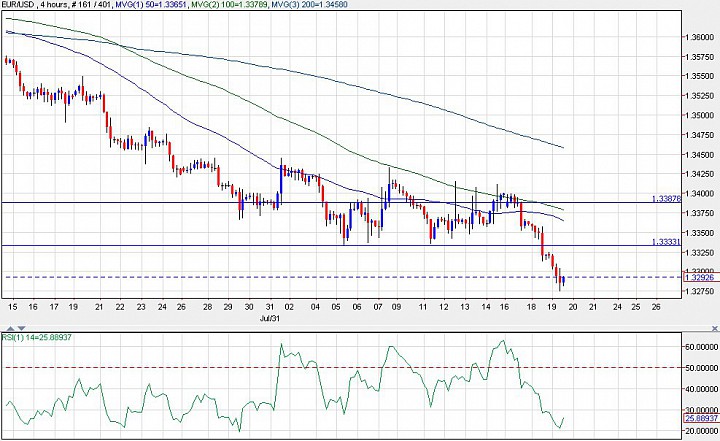
Task: Click the EUR/USD symbol label
Action: (17, 5)
